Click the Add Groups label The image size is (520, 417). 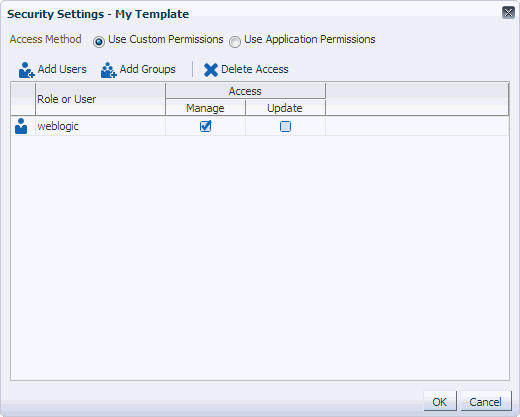[148, 69]
